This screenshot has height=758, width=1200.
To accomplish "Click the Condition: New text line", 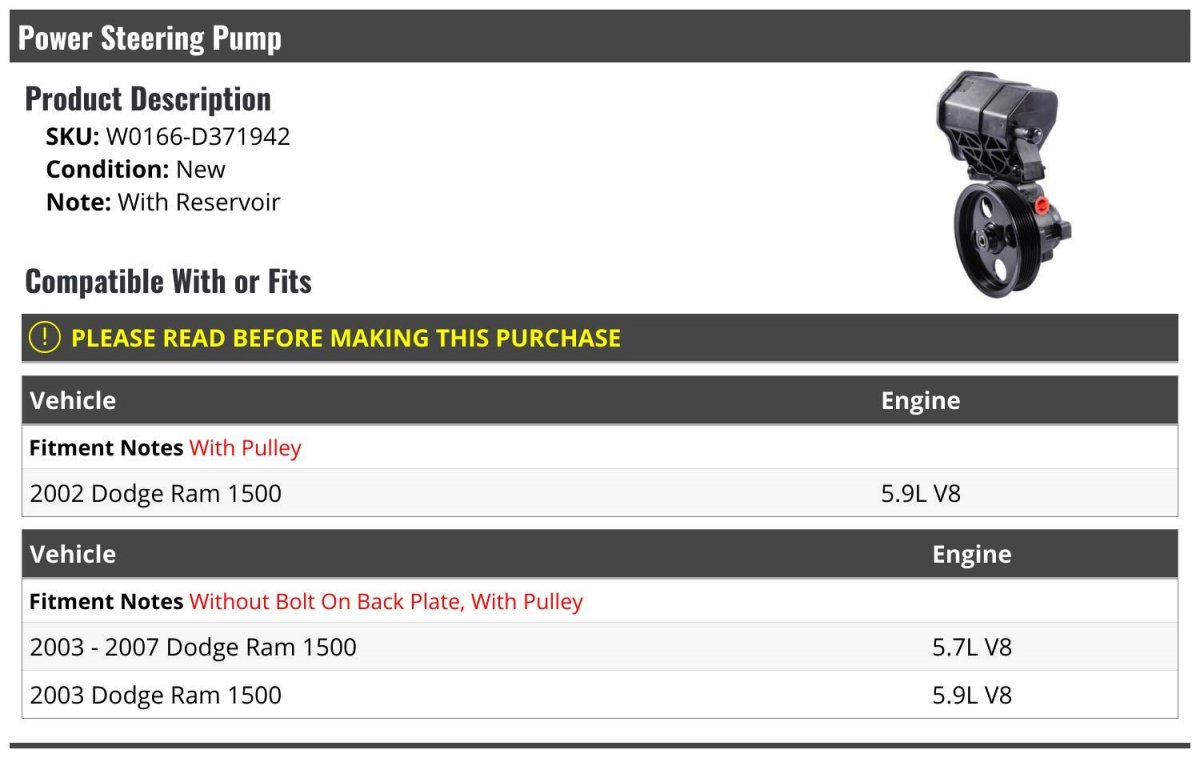I will (x=136, y=169).
